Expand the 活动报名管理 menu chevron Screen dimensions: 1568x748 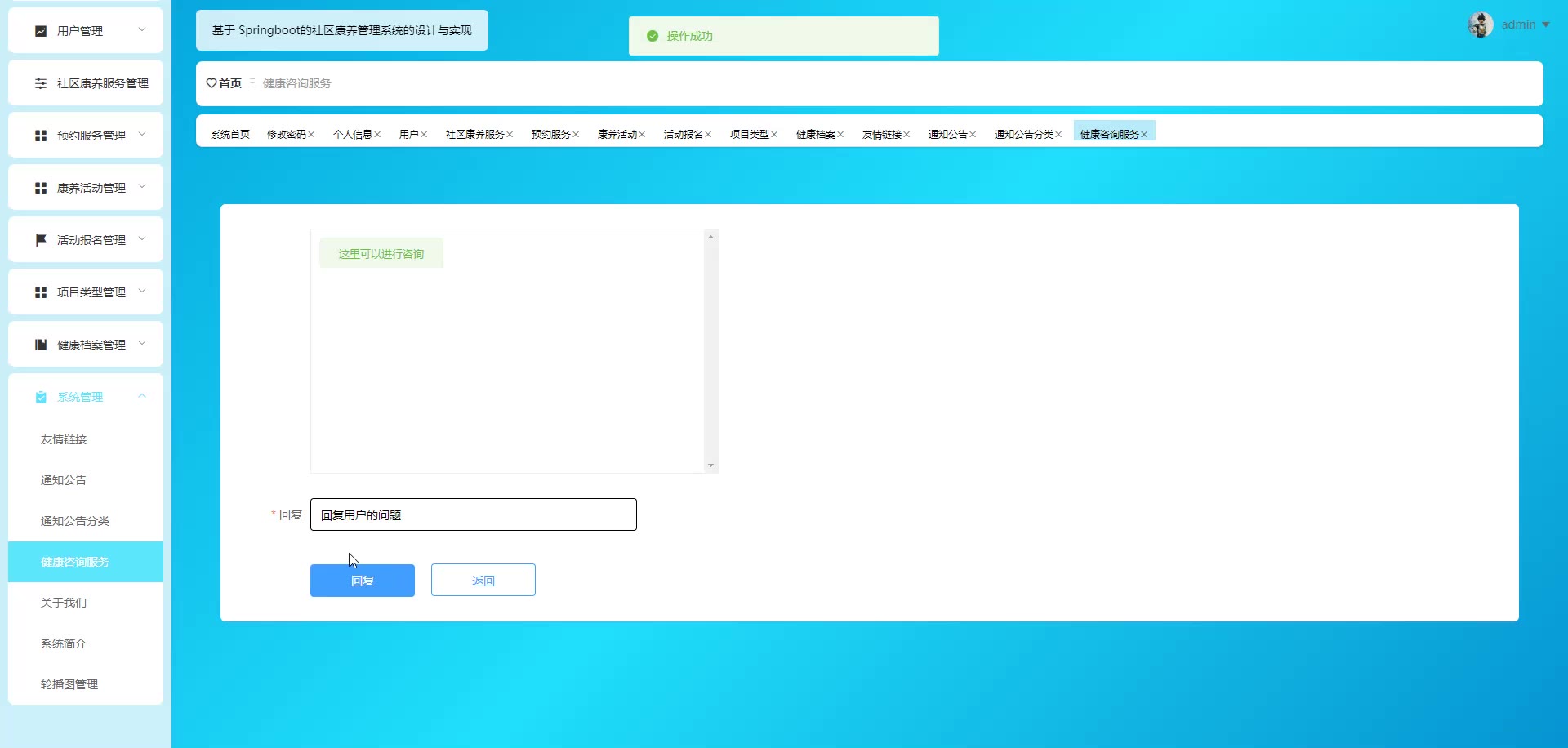pos(142,238)
